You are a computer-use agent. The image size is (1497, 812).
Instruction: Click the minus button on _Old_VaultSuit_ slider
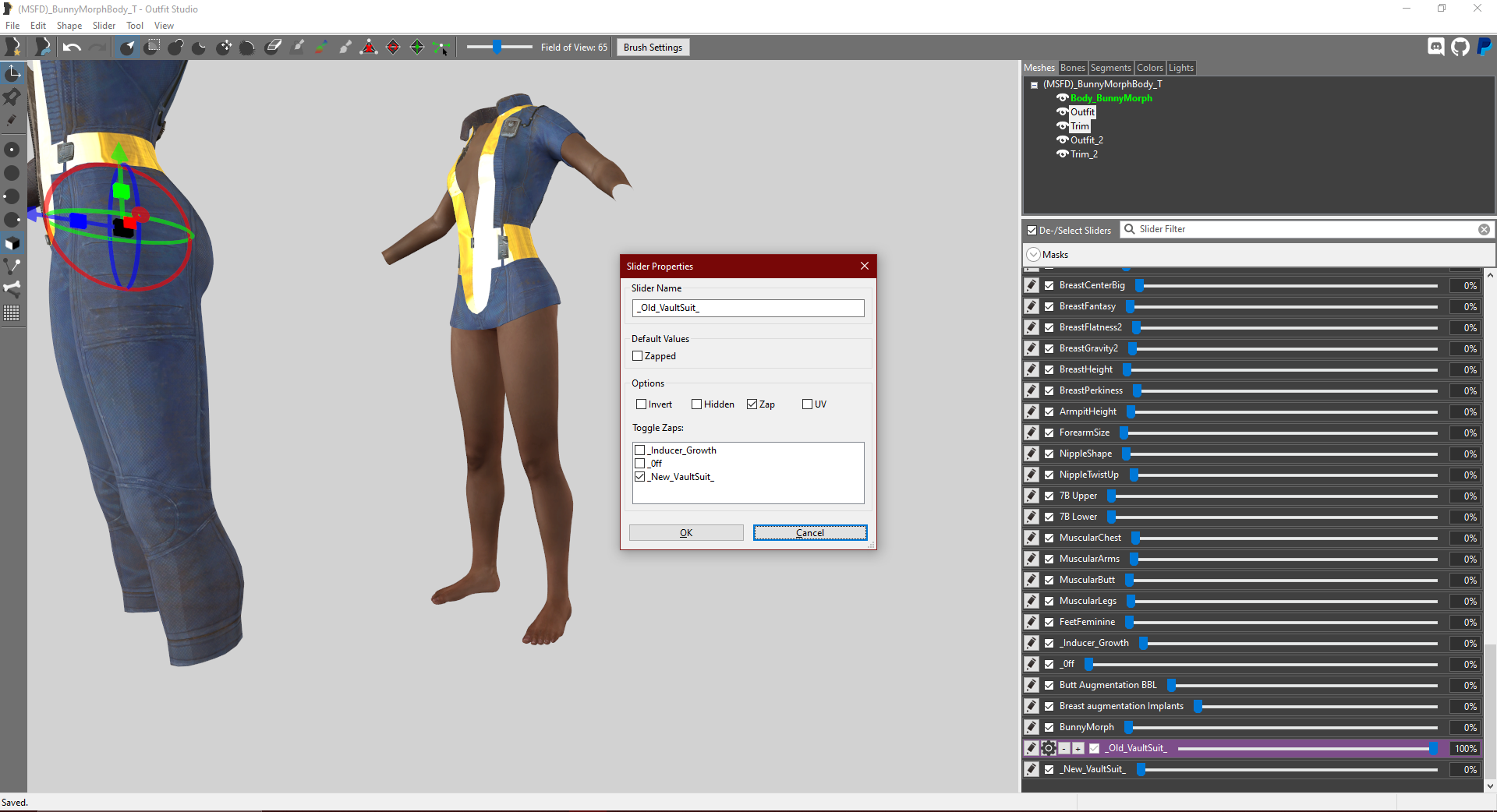click(1063, 748)
